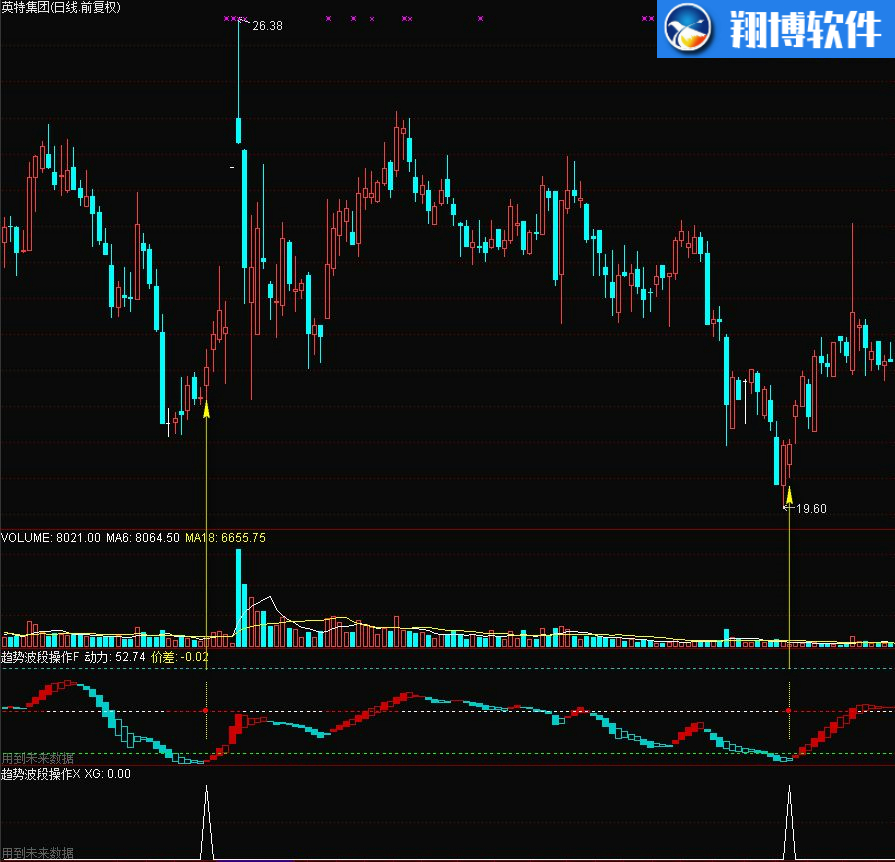The width and height of the screenshot is (895, 862).
Task: Select the 趋势波段操作X indicator name
Action: [x=41, y=774]
